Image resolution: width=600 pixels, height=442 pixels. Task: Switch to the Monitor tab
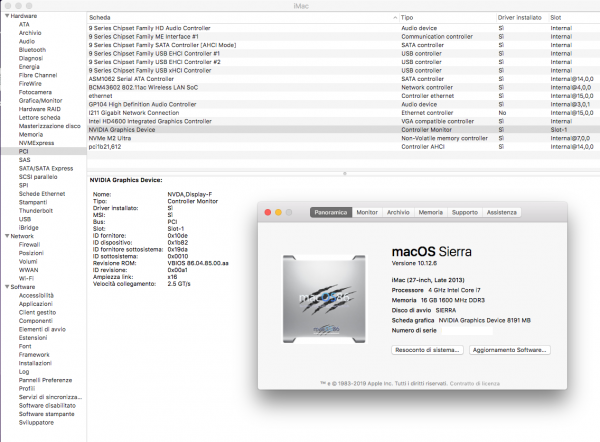367,212
